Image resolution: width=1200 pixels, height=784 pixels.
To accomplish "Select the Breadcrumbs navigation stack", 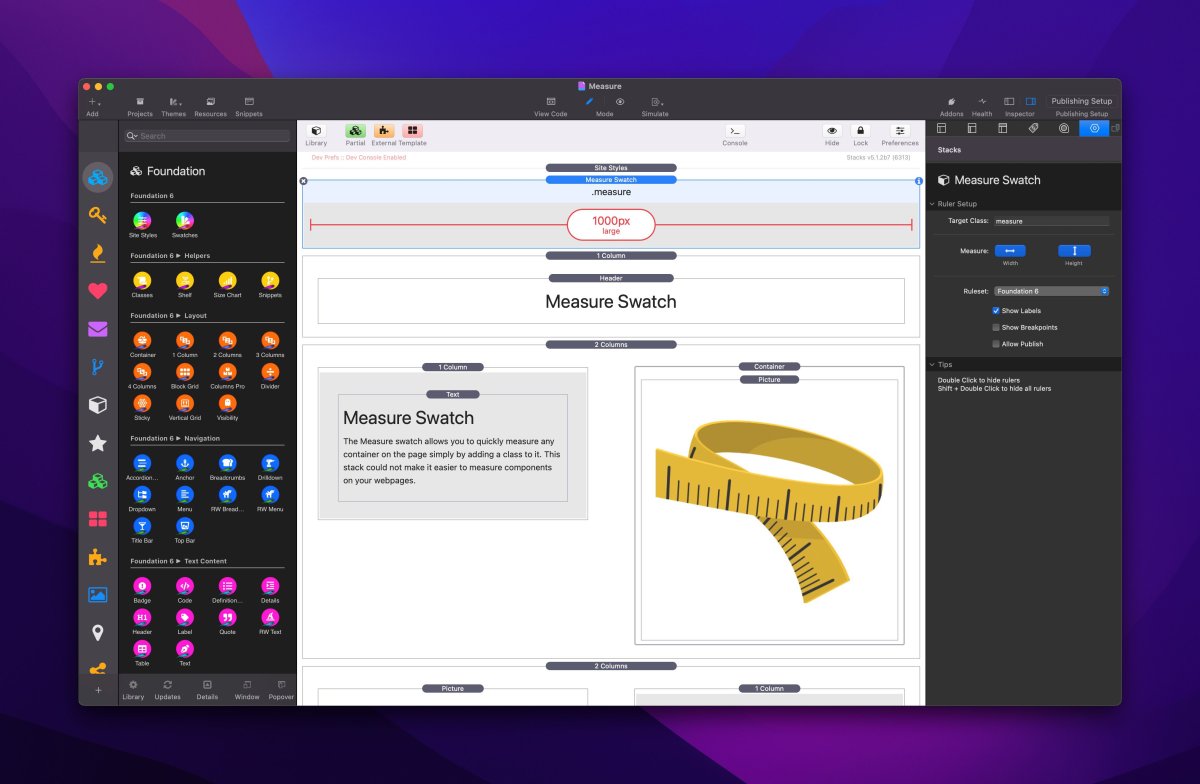I will tap(227, 464).
